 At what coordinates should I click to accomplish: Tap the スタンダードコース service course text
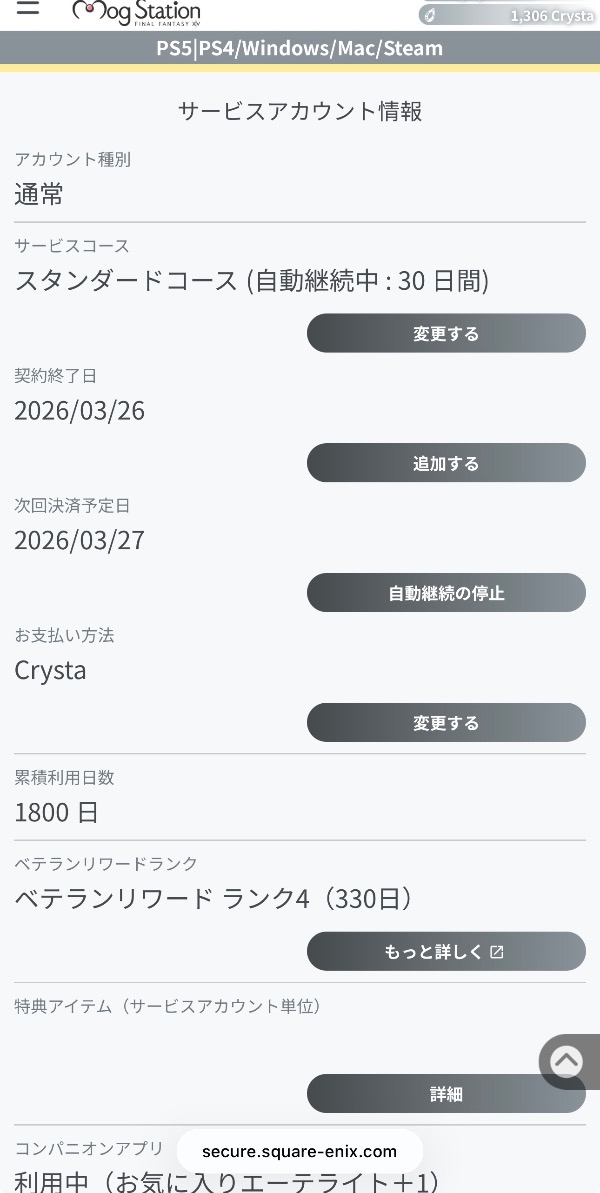pyautogui.click(x=251, y=281)
